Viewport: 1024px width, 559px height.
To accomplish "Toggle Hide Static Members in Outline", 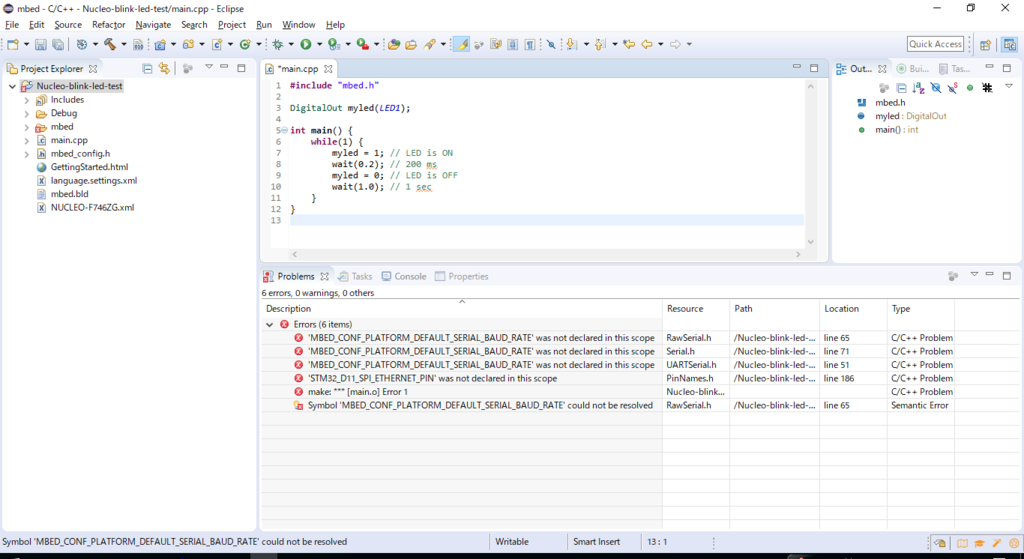I will point(953,88).
